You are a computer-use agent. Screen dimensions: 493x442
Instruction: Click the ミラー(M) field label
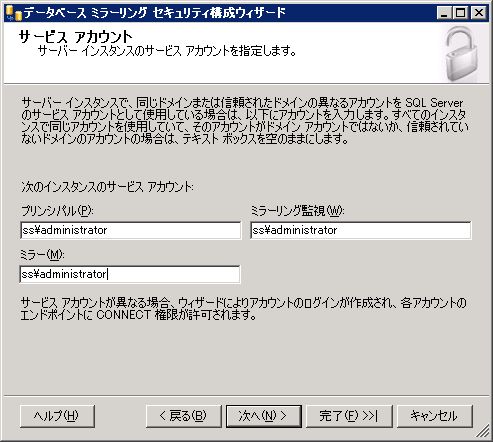click(x=42, y=255)
